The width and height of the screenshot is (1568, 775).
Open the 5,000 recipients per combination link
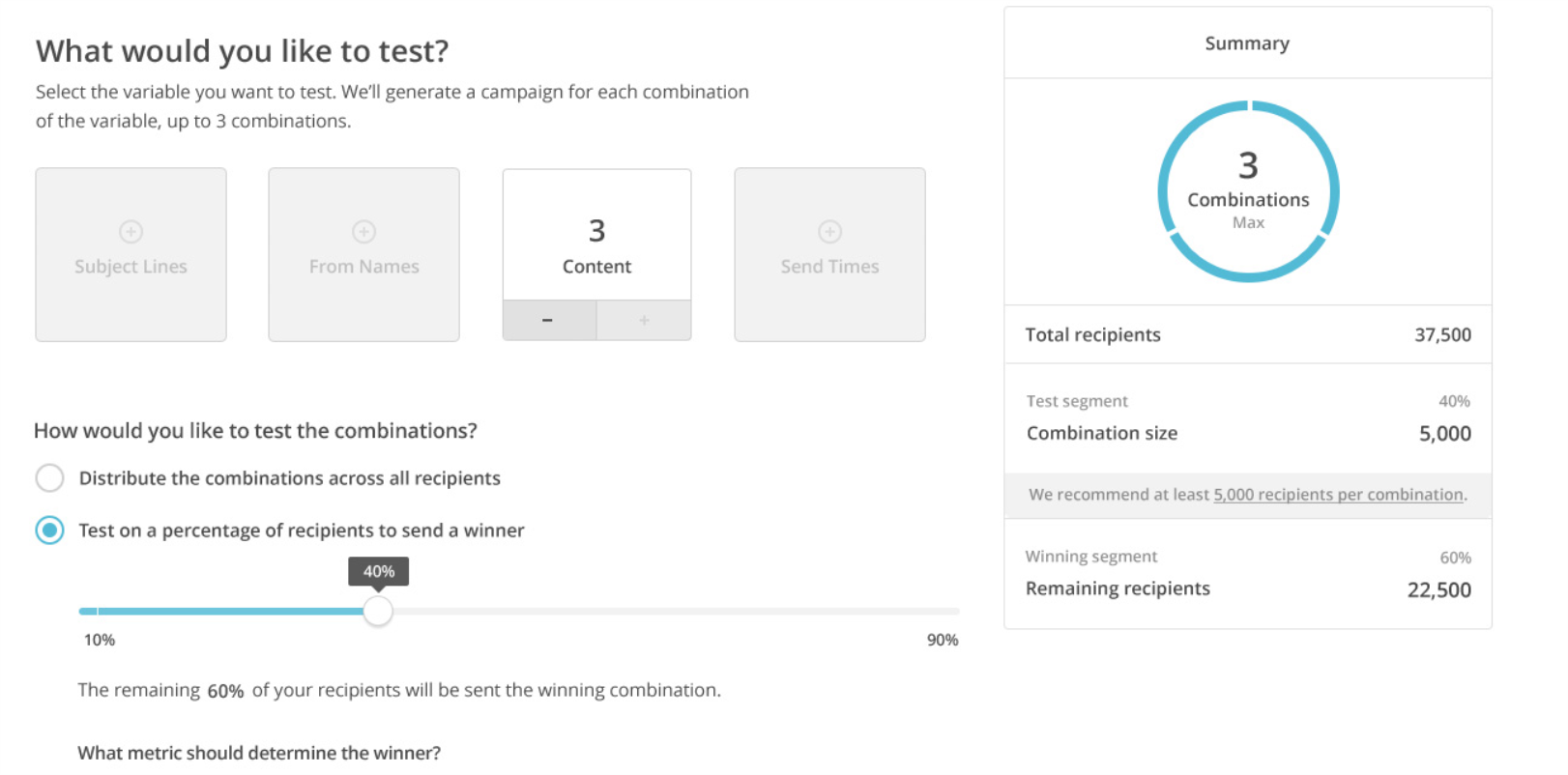tap(1339, 495)
